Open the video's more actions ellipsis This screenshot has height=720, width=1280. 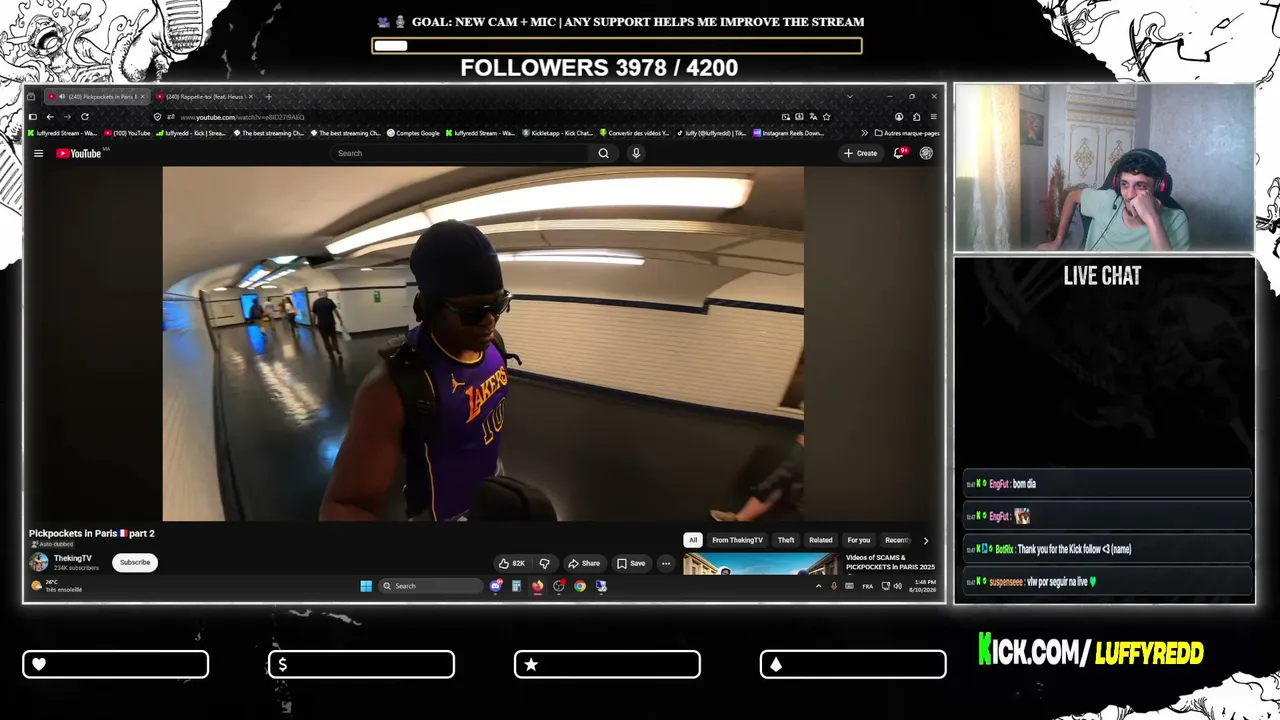pyautogui.click(x=666, y=563)
